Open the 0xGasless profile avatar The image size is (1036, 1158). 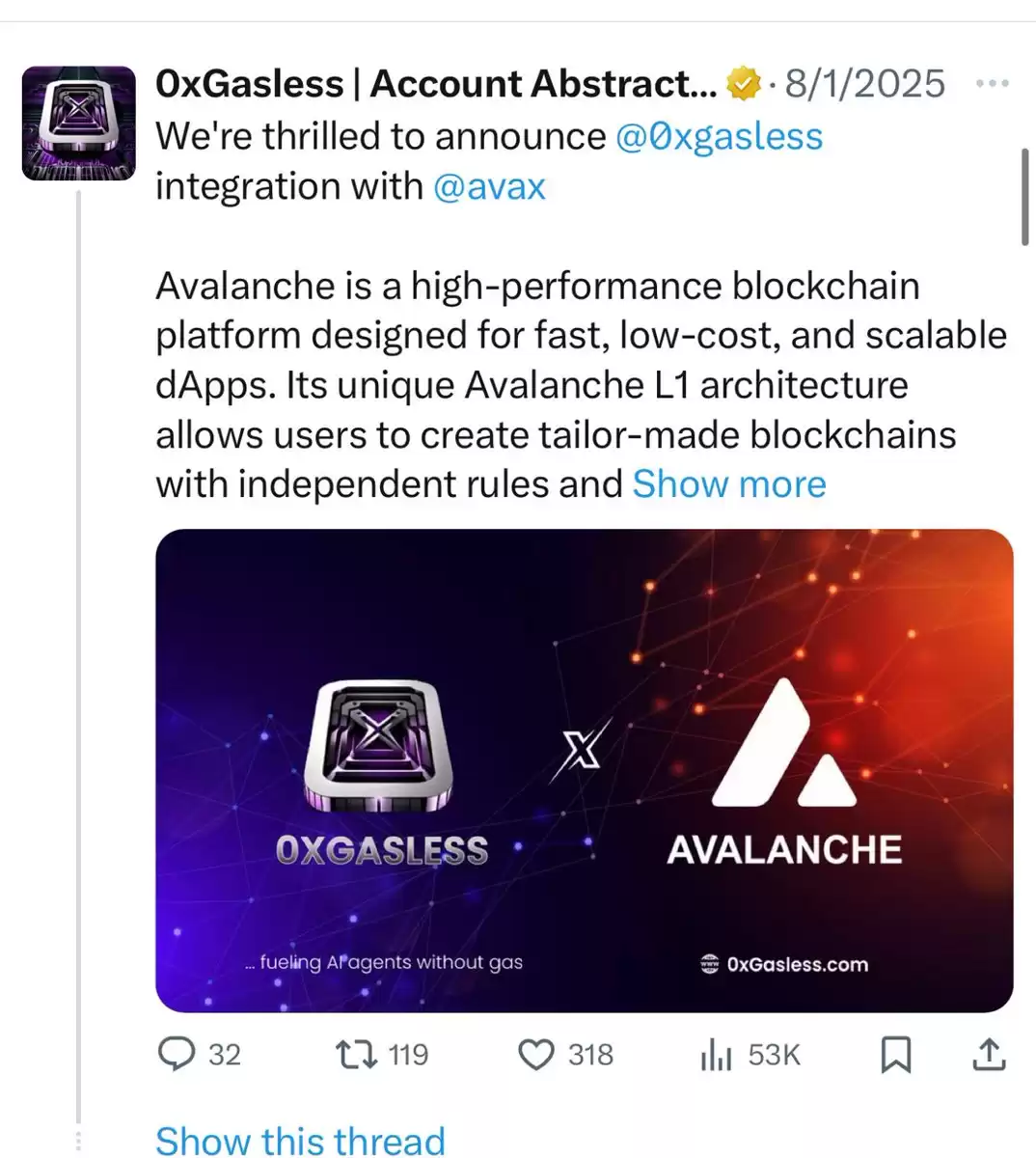79,124
